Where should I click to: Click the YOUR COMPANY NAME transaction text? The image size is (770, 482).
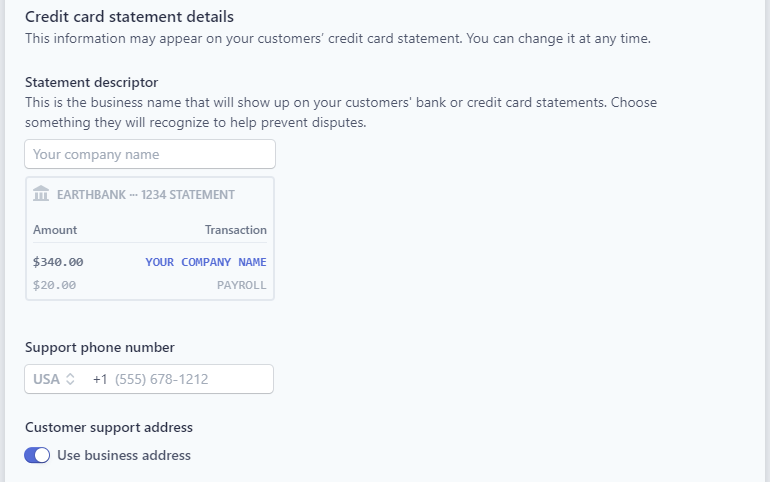click(x=206, y=262)
